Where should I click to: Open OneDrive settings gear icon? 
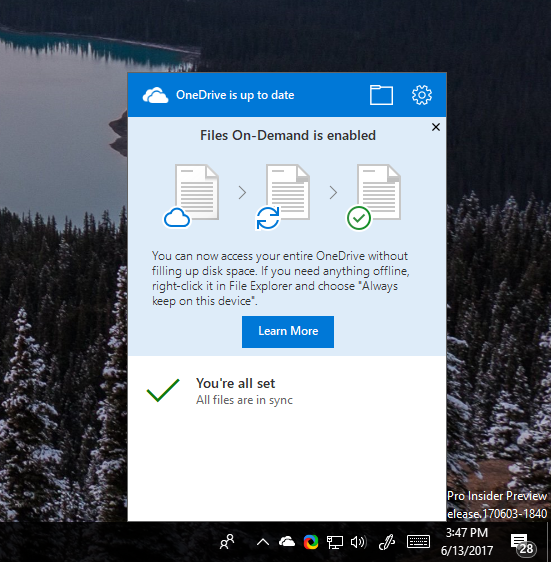tap(422, 95)
